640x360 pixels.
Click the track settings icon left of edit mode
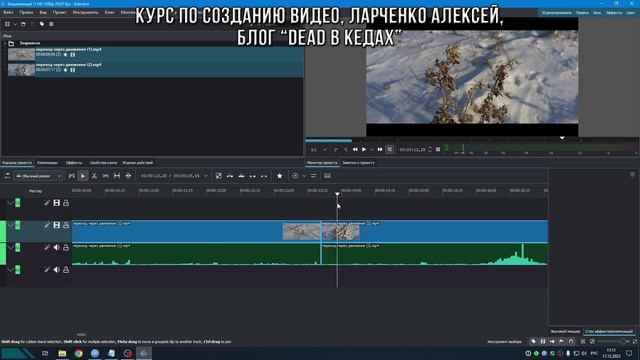pyautogui.click(x=7, y=176)
